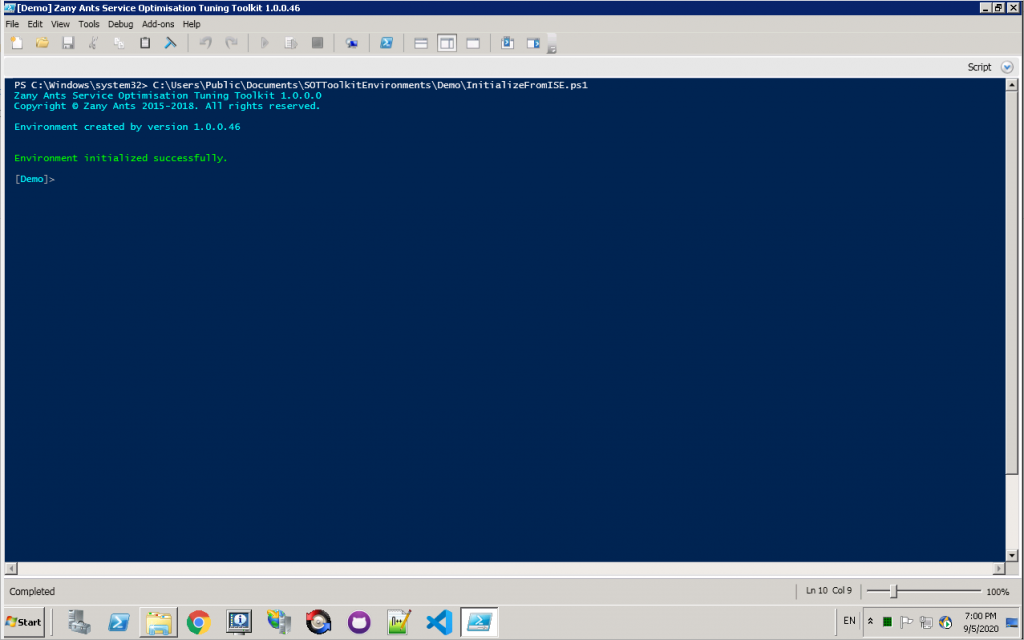Viewport: 1024px width, 640px height.
Task: Open the purple cat app taskbar icon
Action: coord(359,622)
